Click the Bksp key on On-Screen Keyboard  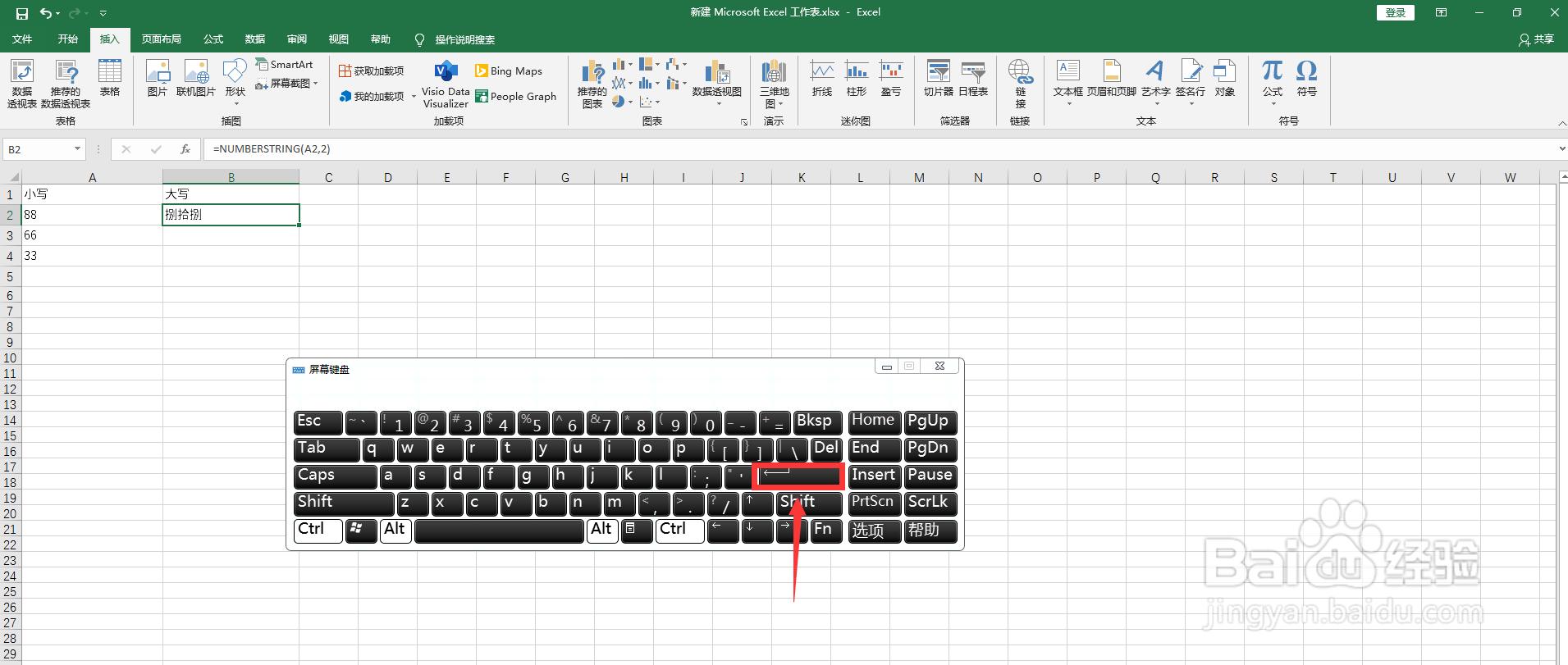[x=817, y=422]
